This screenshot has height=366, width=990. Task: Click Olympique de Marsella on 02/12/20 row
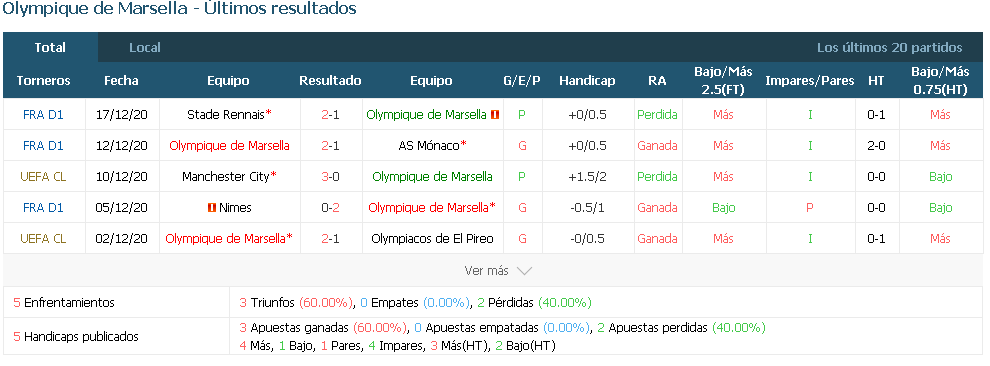pos(226,239)
